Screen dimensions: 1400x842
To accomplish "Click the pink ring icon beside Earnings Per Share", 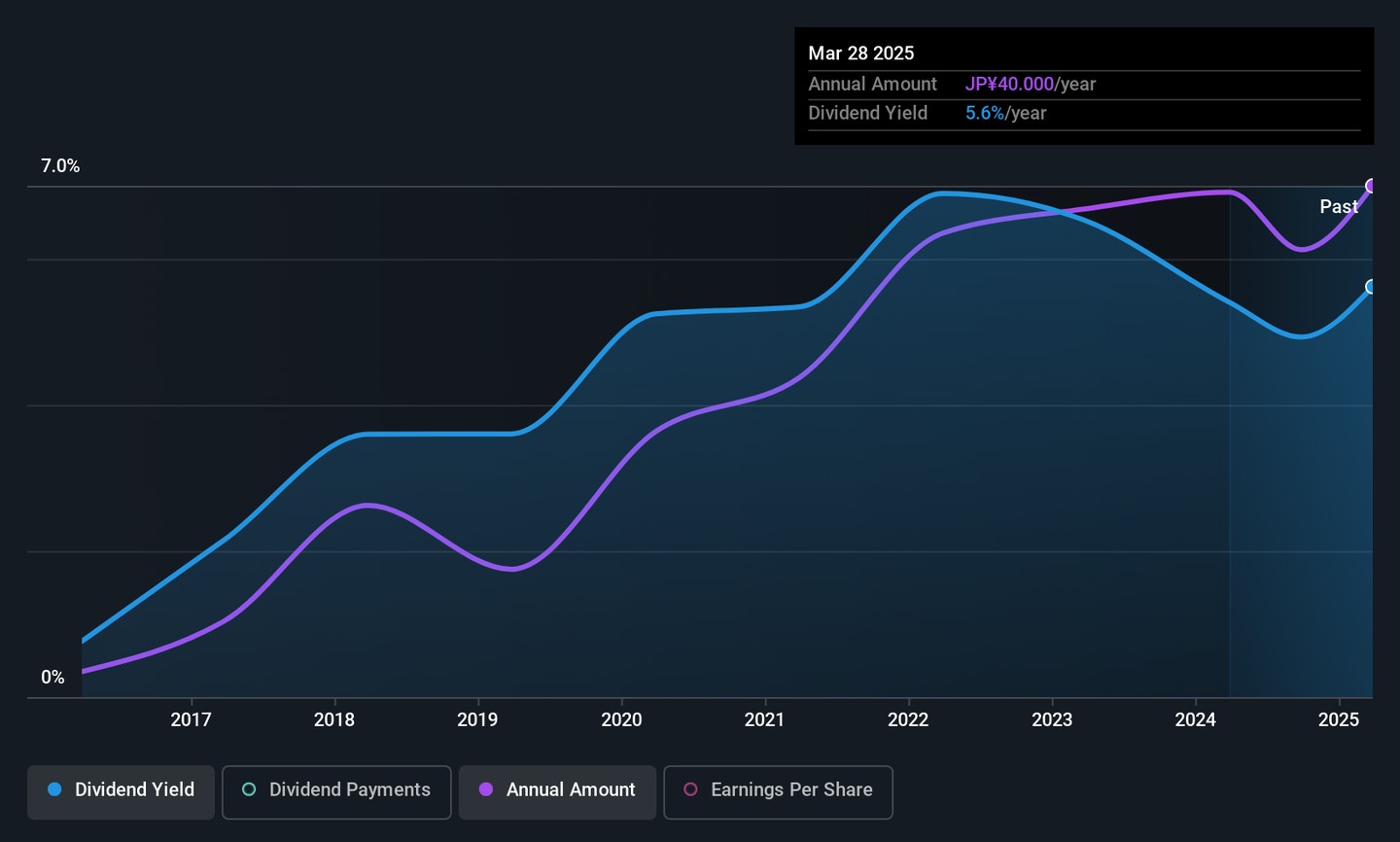I will coord(690,789).
